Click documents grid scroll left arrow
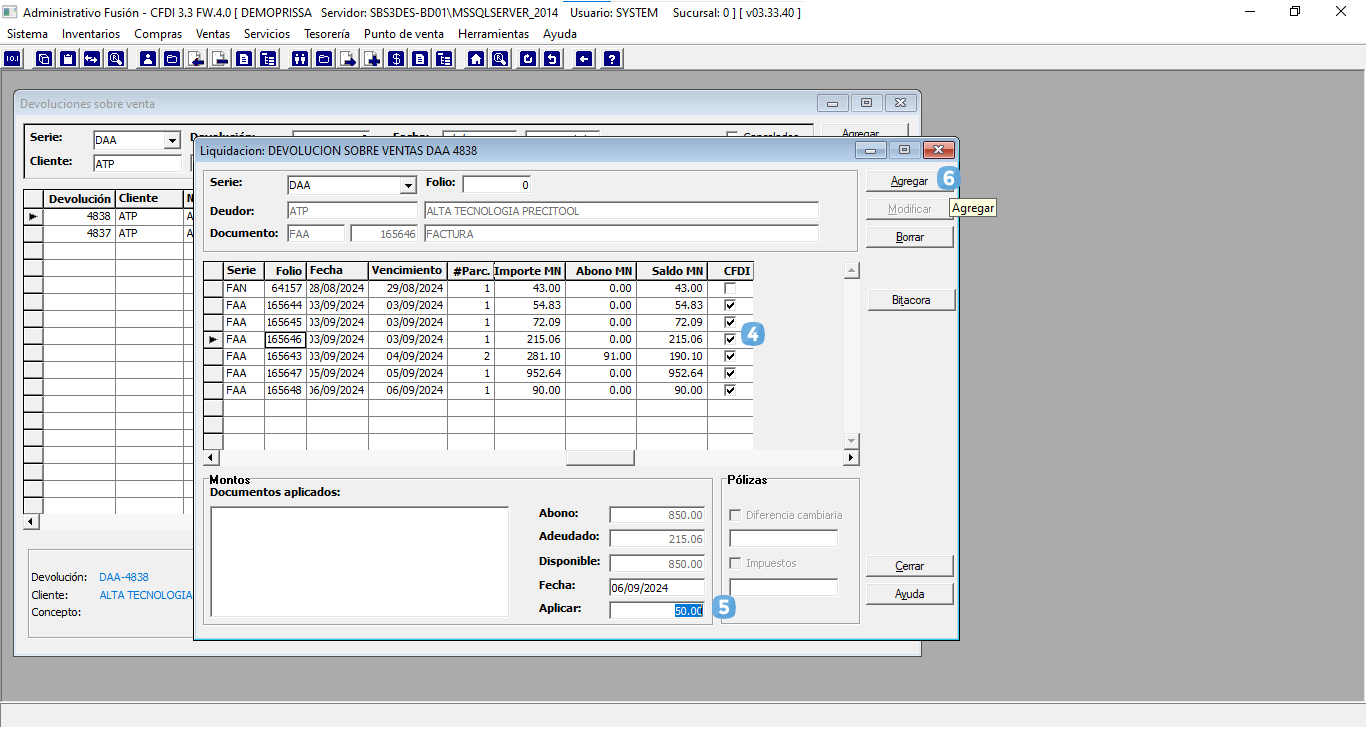This screenshot has width=1366, height=729. (x=210, y=458)
